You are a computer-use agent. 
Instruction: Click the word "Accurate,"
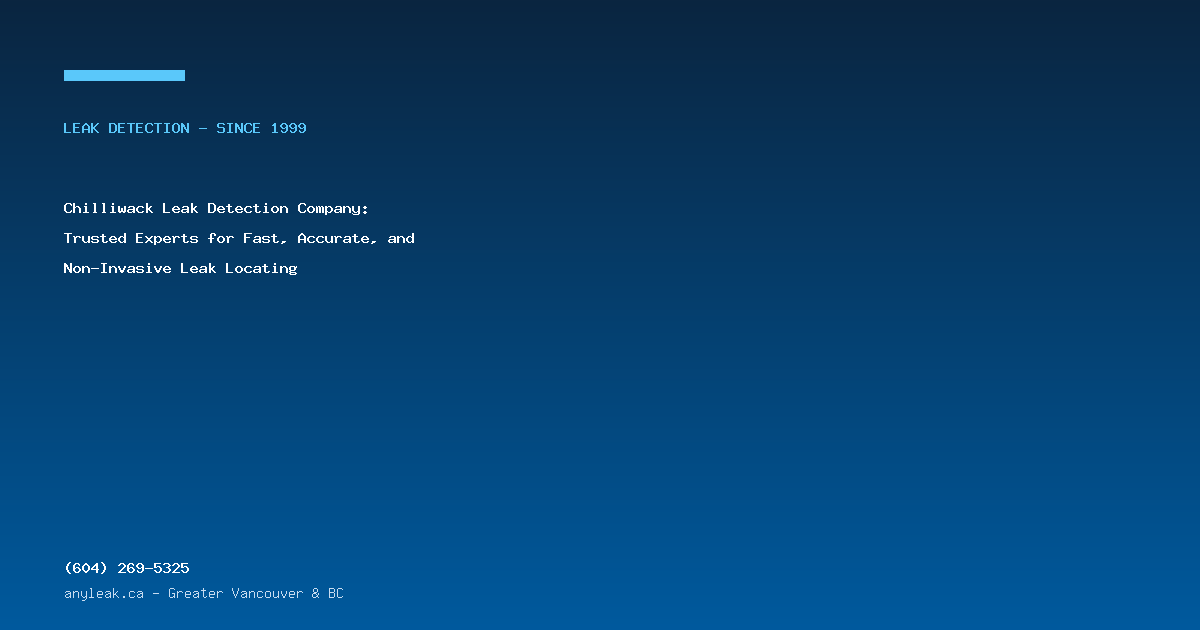(338, 239)
